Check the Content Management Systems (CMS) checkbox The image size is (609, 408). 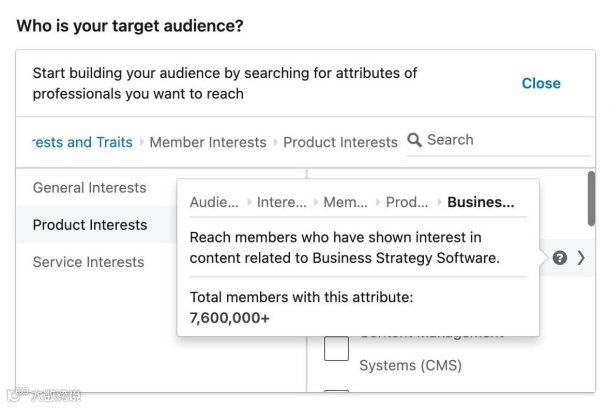click(x=336, y=349)
